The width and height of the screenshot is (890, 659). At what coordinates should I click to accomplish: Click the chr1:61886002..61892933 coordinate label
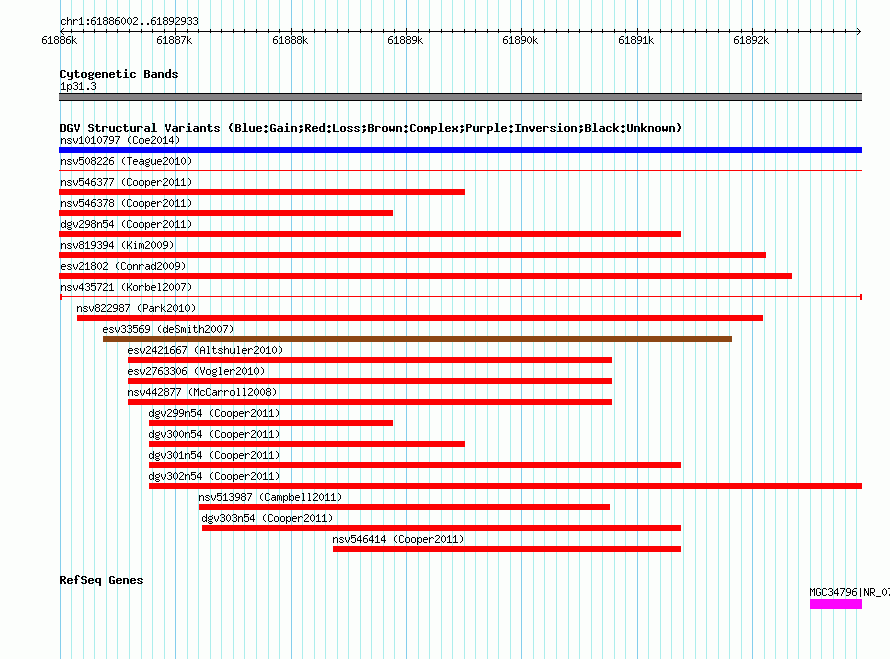pos(129,22)
